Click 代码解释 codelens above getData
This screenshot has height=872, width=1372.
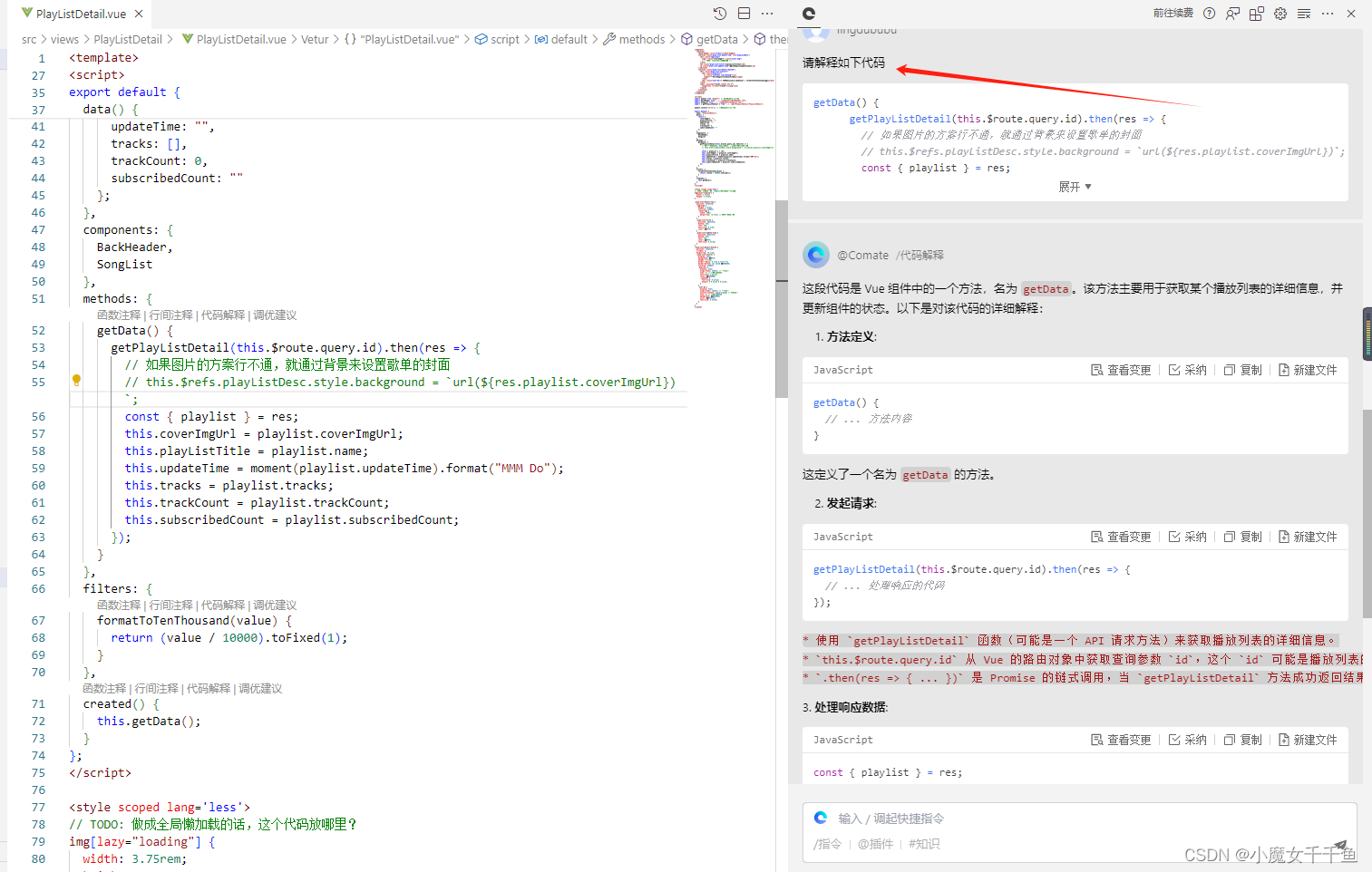[223, 315]
